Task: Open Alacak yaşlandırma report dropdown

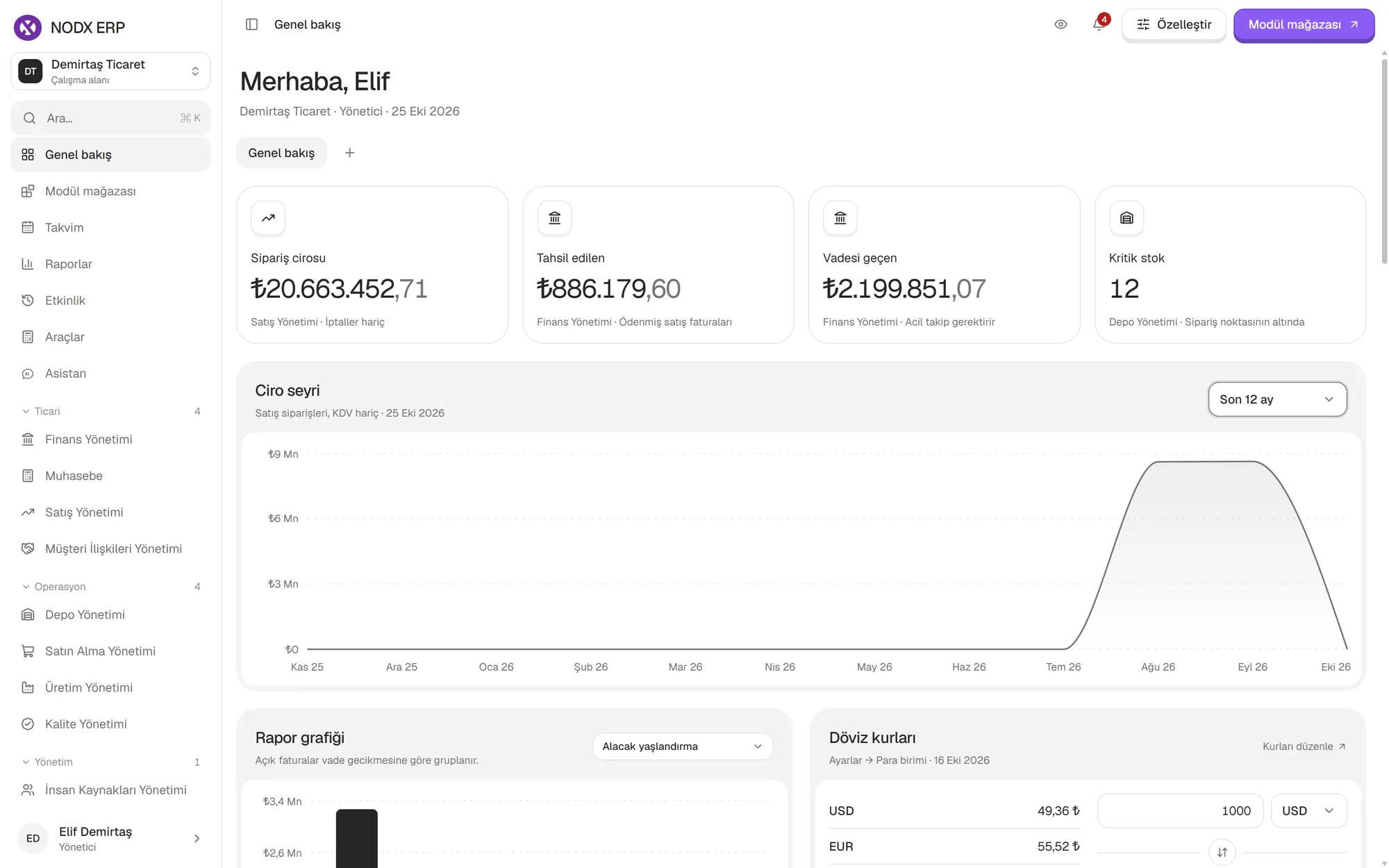Action: 683,746
